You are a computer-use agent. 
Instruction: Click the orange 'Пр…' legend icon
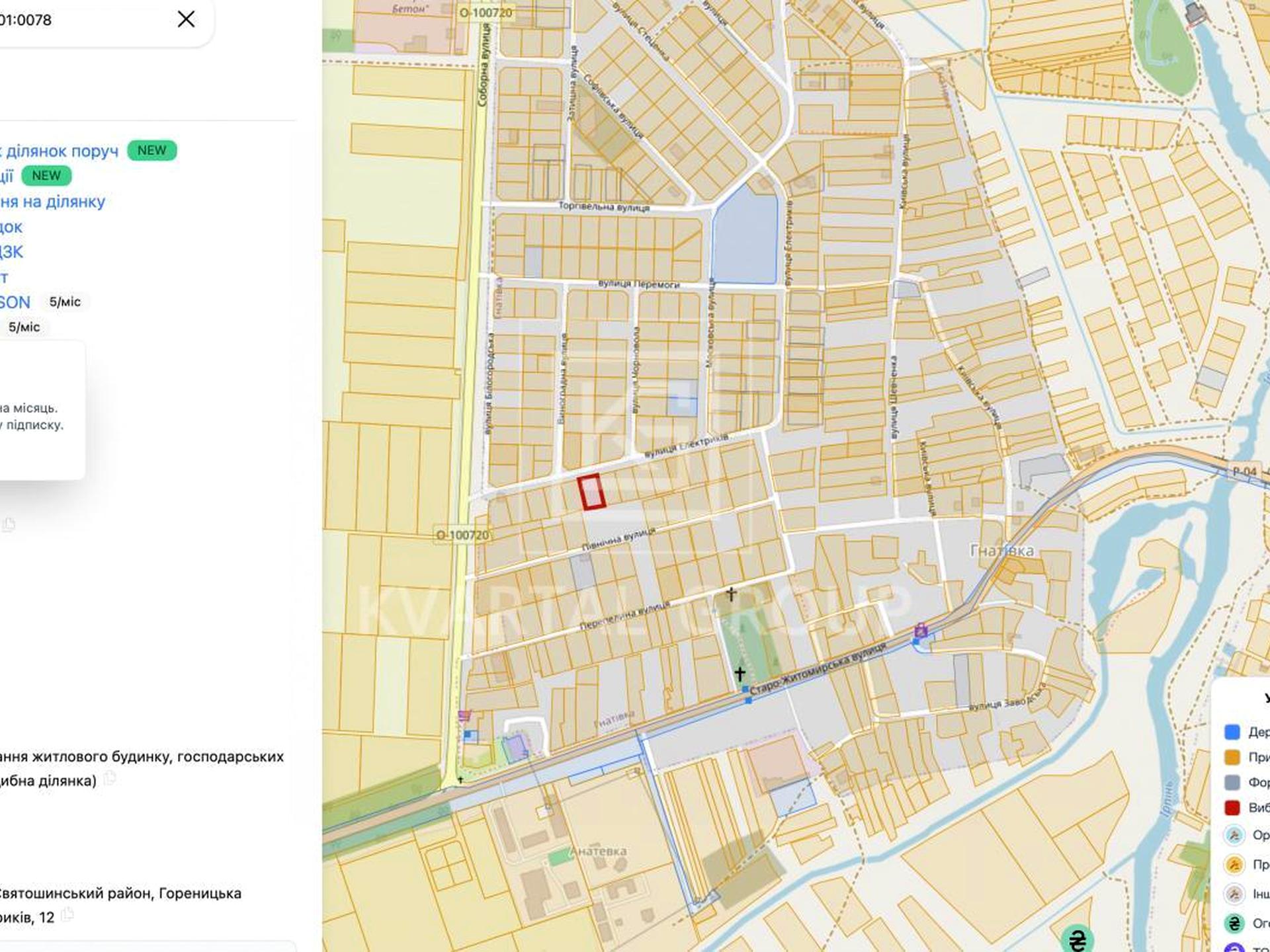[1234, 864]
